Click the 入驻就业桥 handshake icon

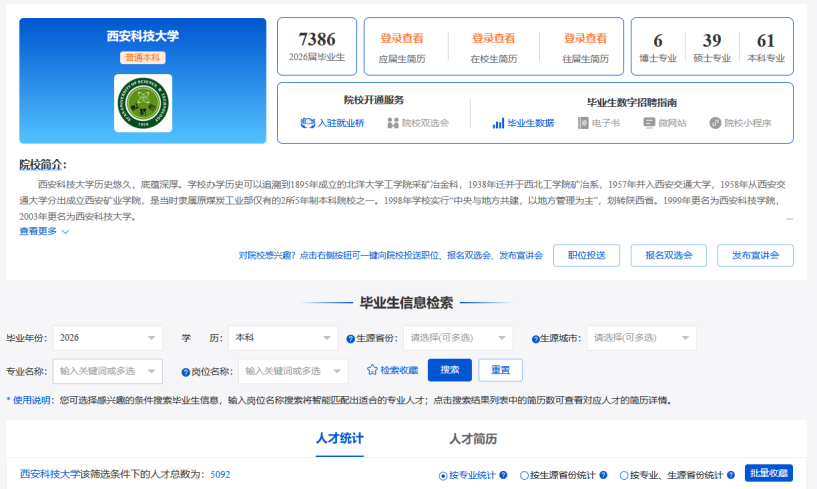(x=307, y=123)
